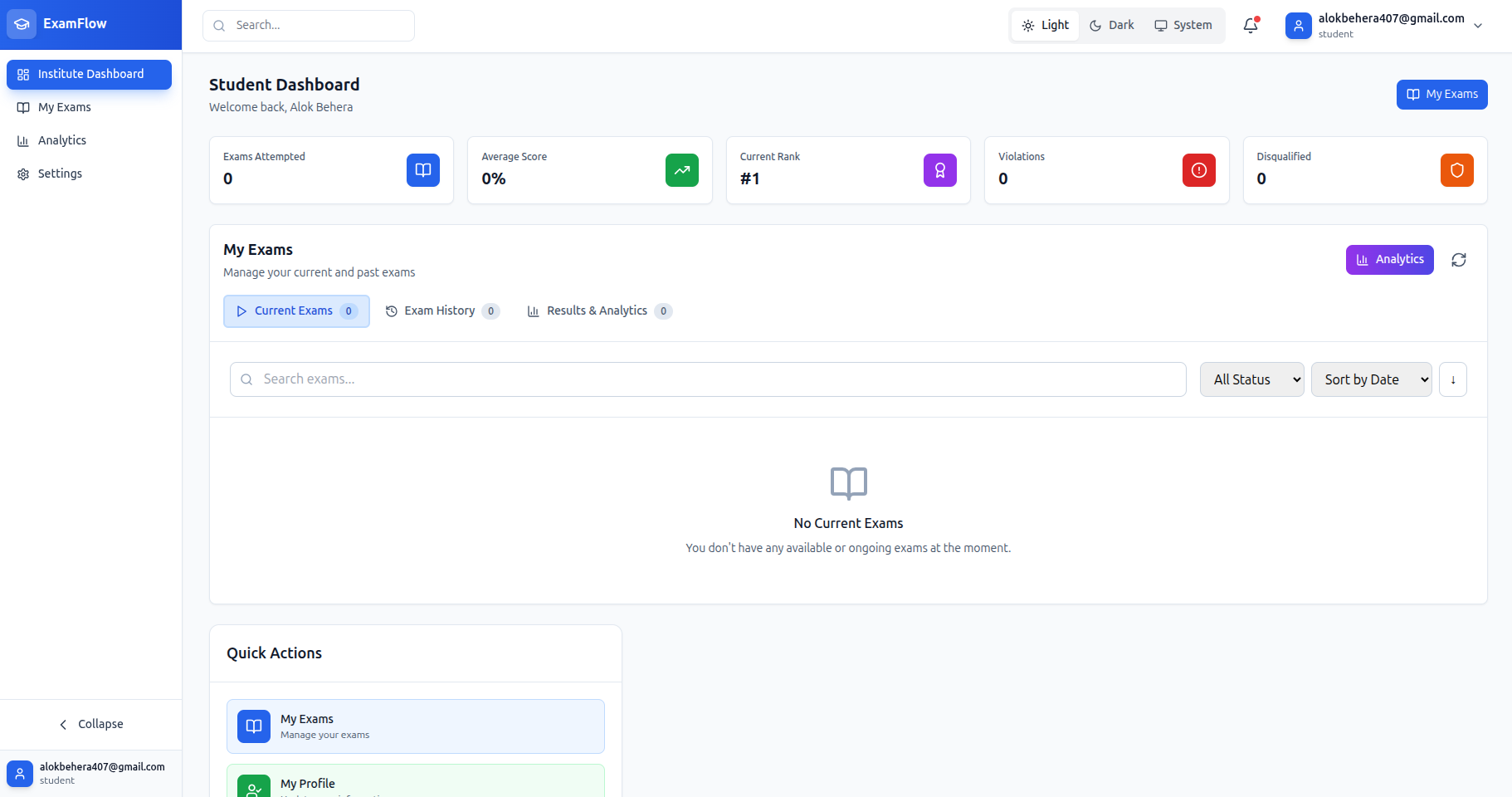
Task: Click the refresh icon next to Analytics button
Action: coord(1460,259)
